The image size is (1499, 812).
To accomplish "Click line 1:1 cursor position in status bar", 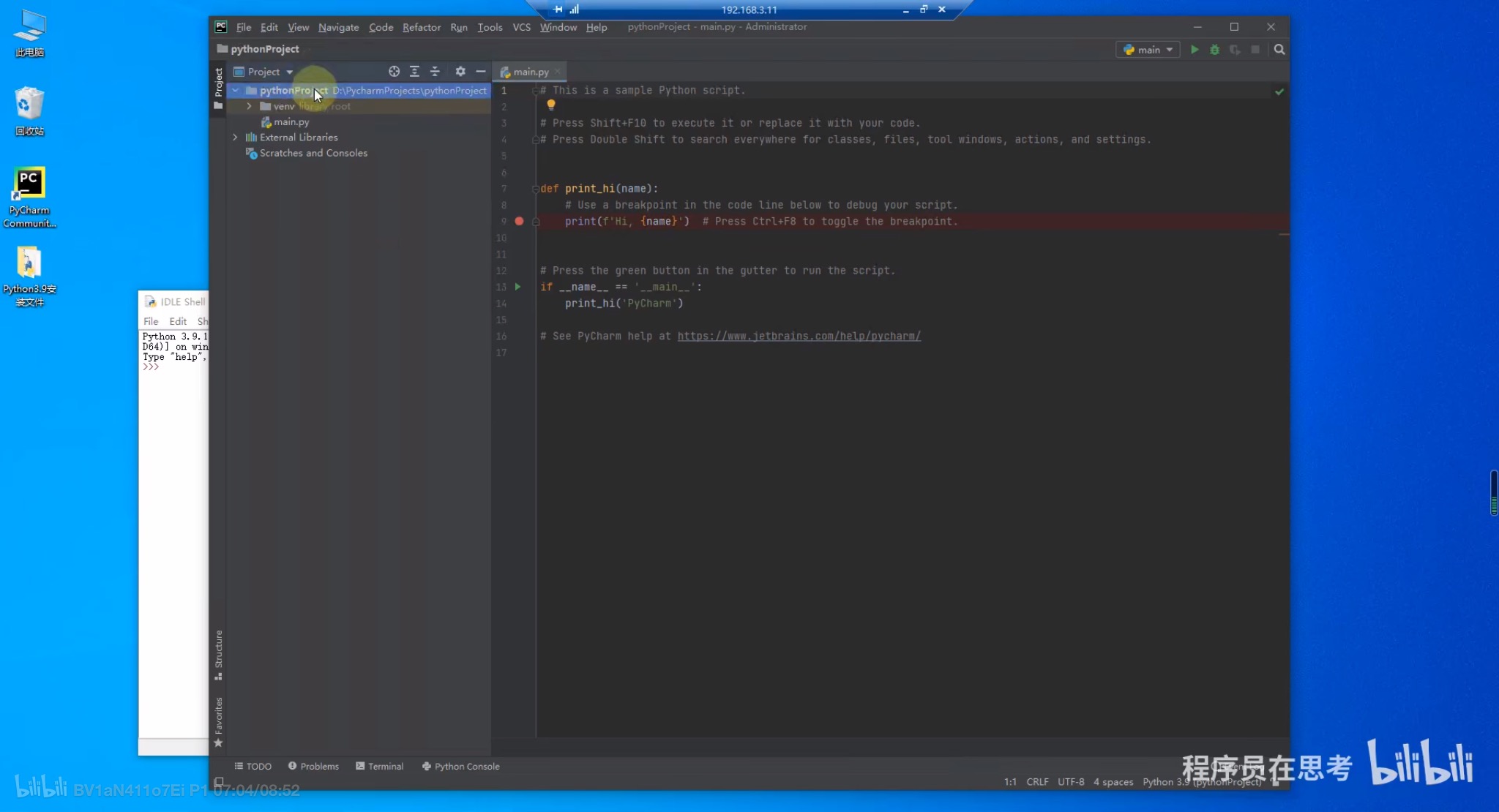I will pos(1010,782).
